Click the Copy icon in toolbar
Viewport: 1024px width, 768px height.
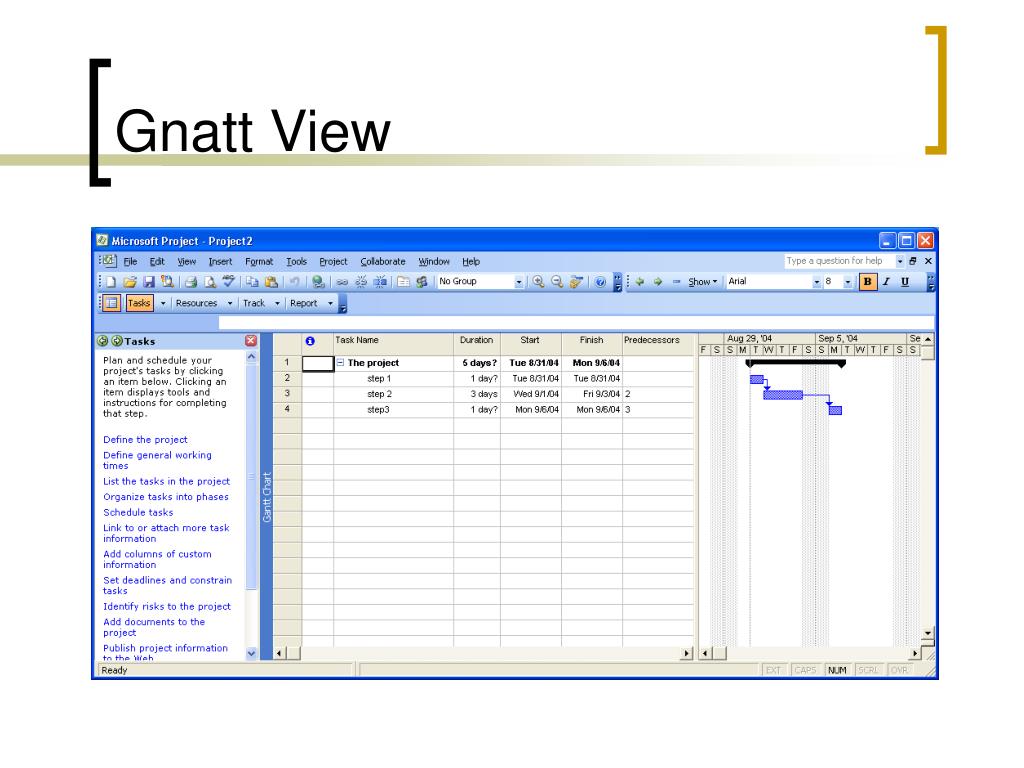point(252,281)
